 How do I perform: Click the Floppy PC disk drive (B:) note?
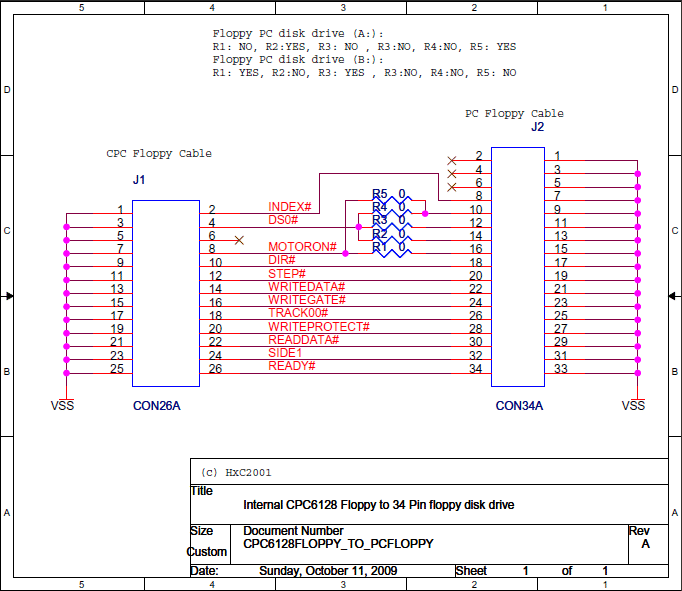pyautogui.click(x=298, y=59)
